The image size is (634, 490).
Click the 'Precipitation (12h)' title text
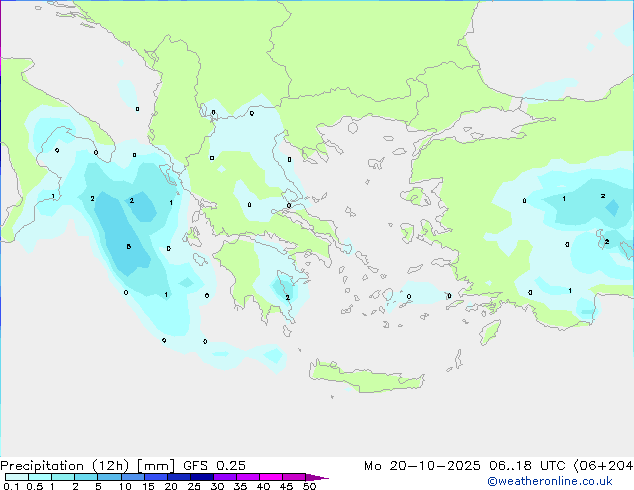point(65,466)
